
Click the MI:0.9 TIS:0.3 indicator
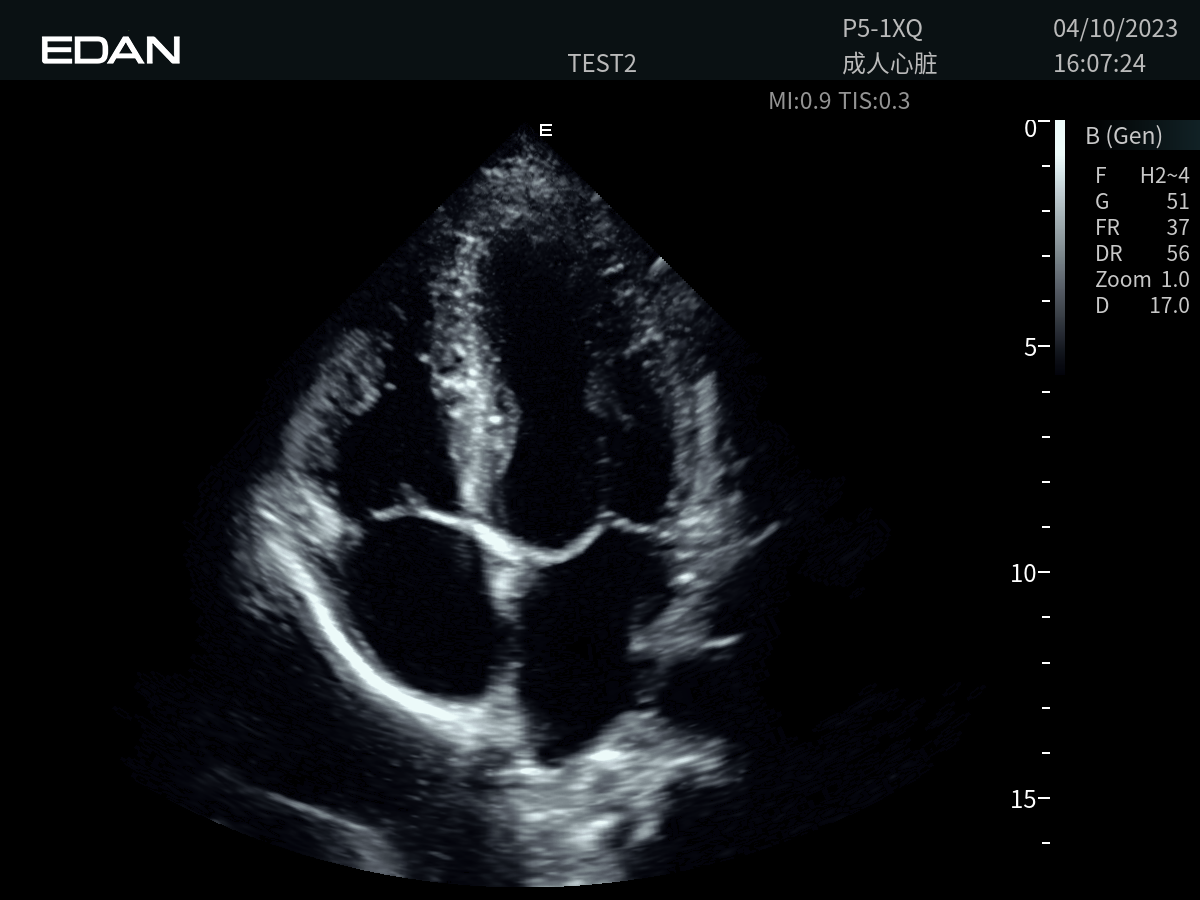(839, 101)
